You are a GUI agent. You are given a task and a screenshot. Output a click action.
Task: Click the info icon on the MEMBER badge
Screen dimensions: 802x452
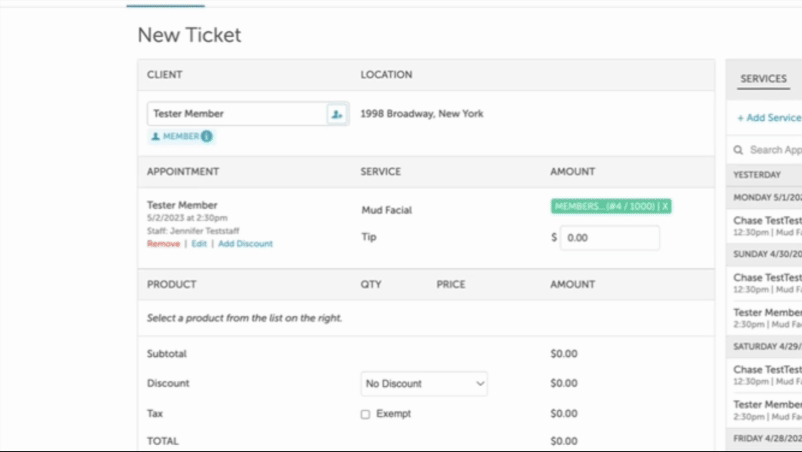point(206,137)
